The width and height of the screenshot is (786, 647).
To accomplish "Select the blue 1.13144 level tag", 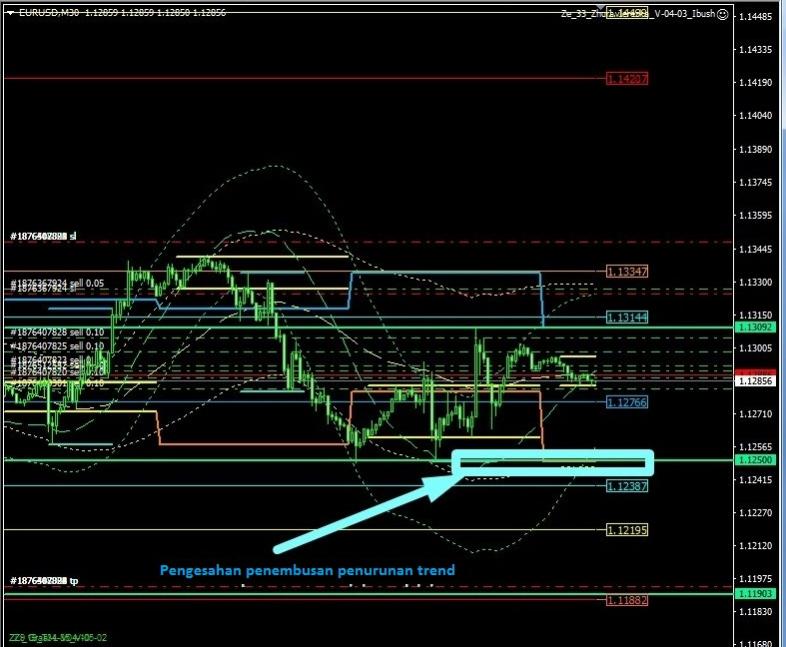I will pyautogui.click(x=627, y=317).
